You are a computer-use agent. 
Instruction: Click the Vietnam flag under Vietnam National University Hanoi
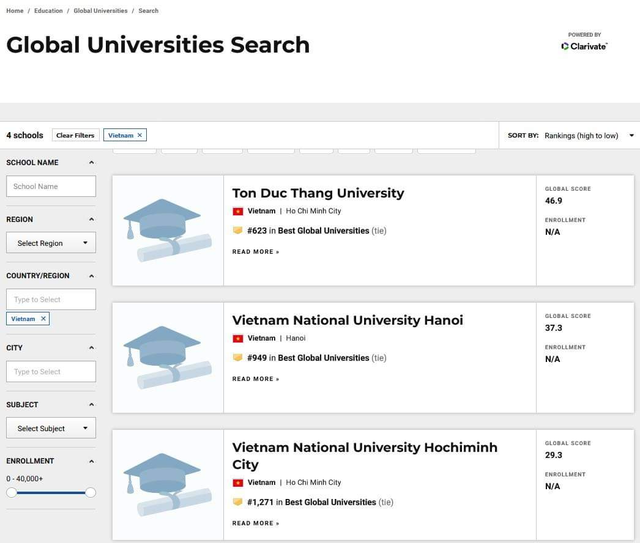point(238,339)
